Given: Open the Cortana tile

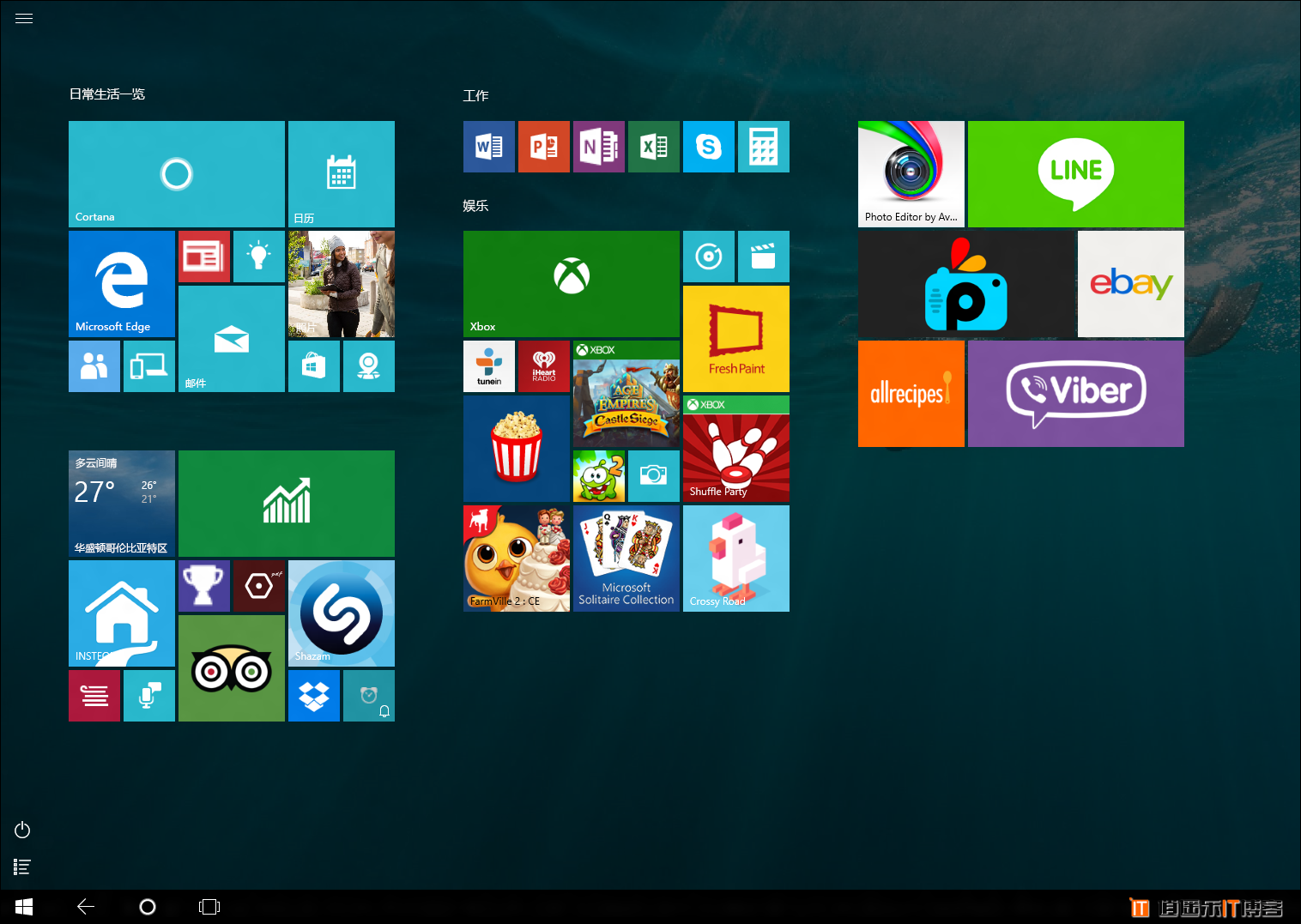Looking at the screenshot, I should pyautogui.click(x=177, y=174).
